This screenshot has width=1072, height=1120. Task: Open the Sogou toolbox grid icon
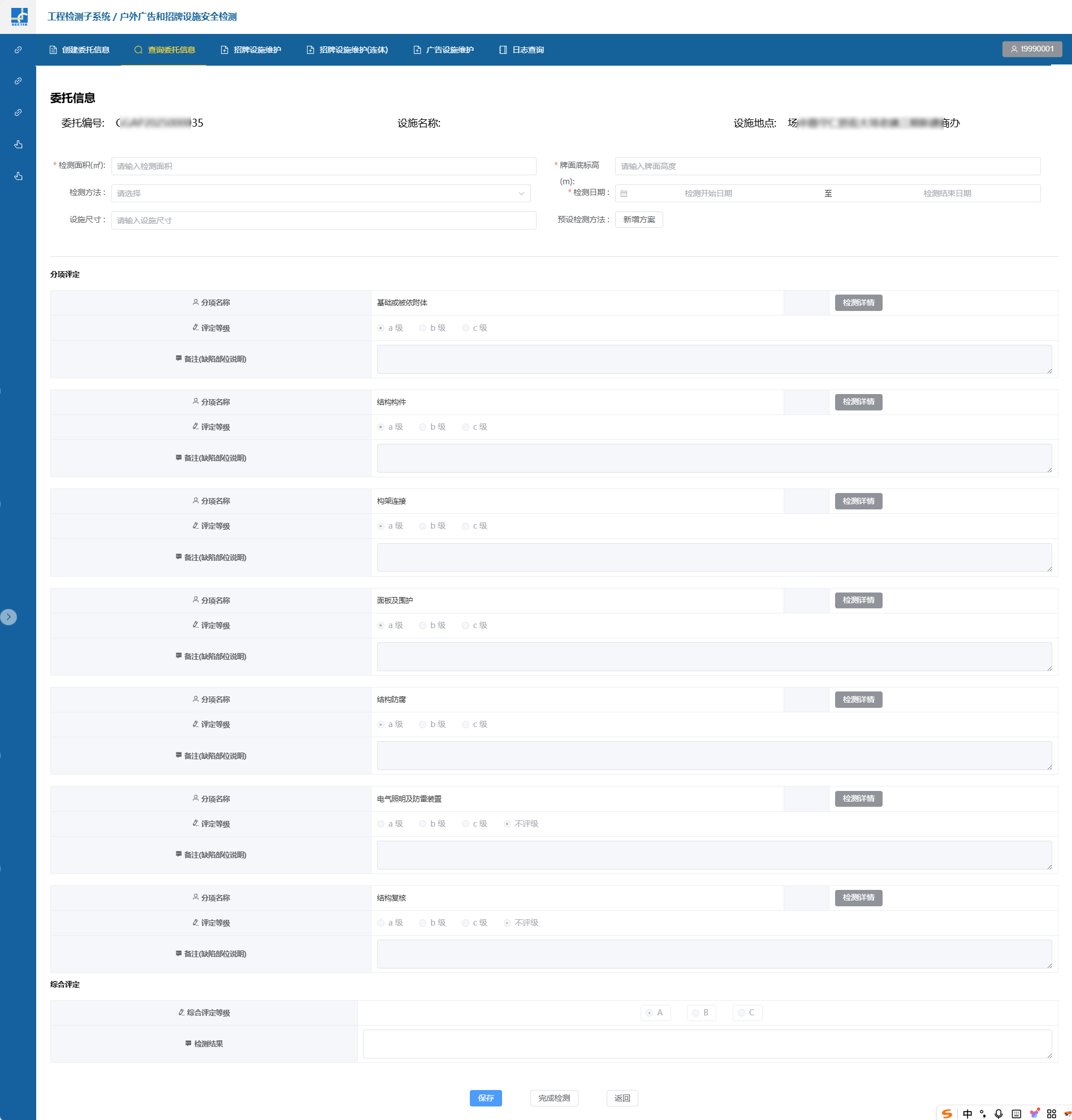tap(1051, 1113)
